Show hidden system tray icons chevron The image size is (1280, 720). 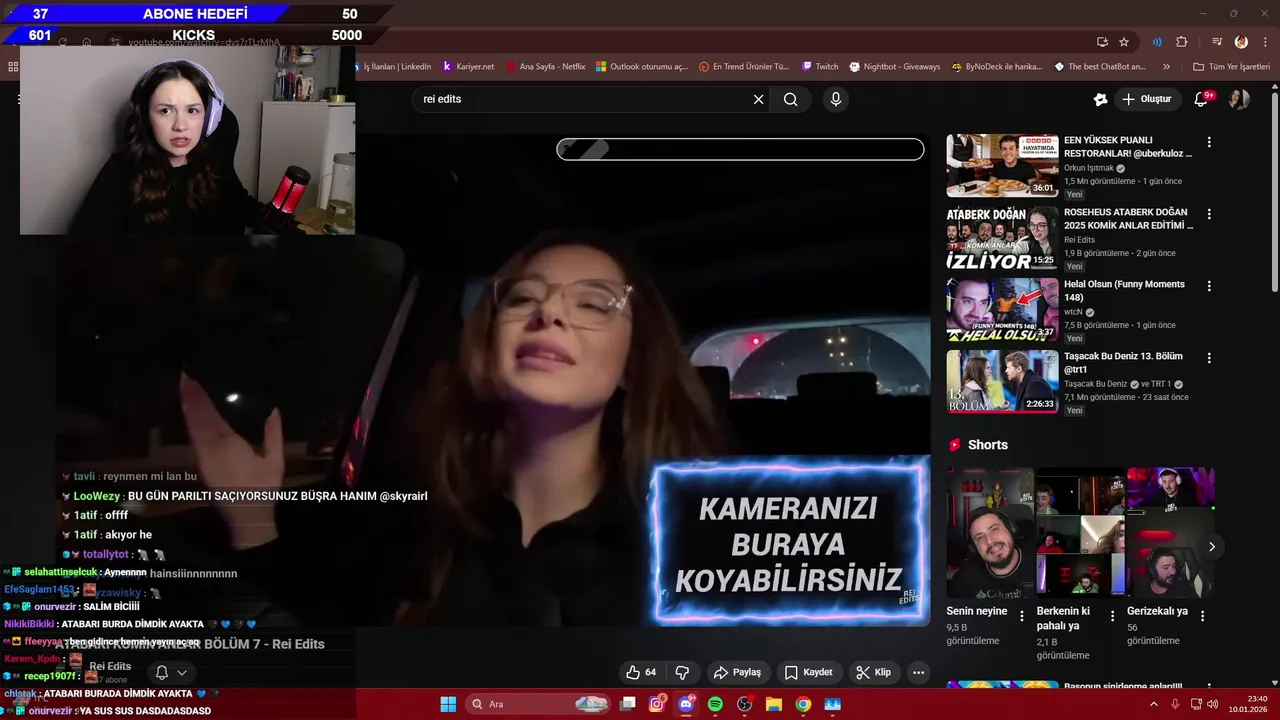coord(1154,704)
